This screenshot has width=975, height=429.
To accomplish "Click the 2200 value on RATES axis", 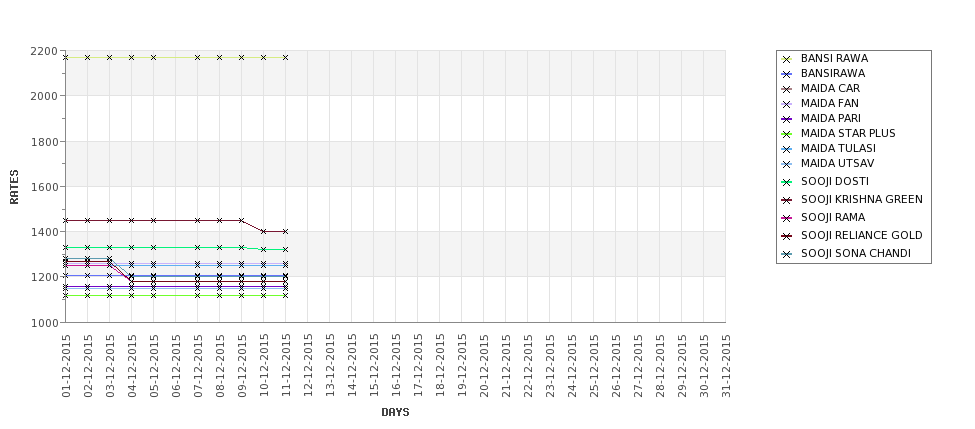I will [44, 51].
